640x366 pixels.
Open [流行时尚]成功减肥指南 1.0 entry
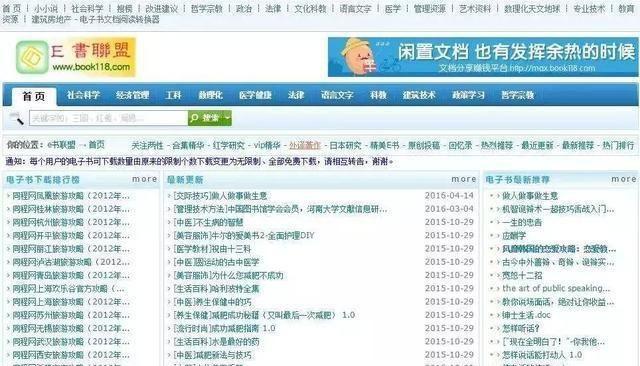pos(224,328)
